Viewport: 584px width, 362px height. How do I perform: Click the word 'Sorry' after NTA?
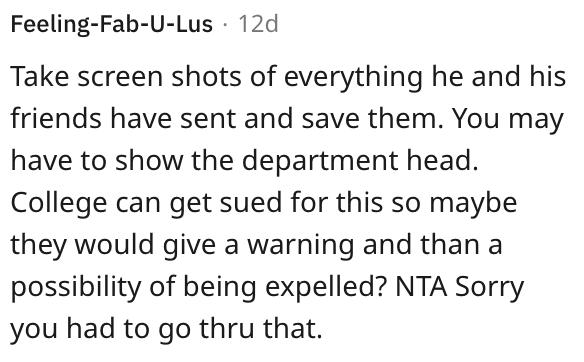490,289
